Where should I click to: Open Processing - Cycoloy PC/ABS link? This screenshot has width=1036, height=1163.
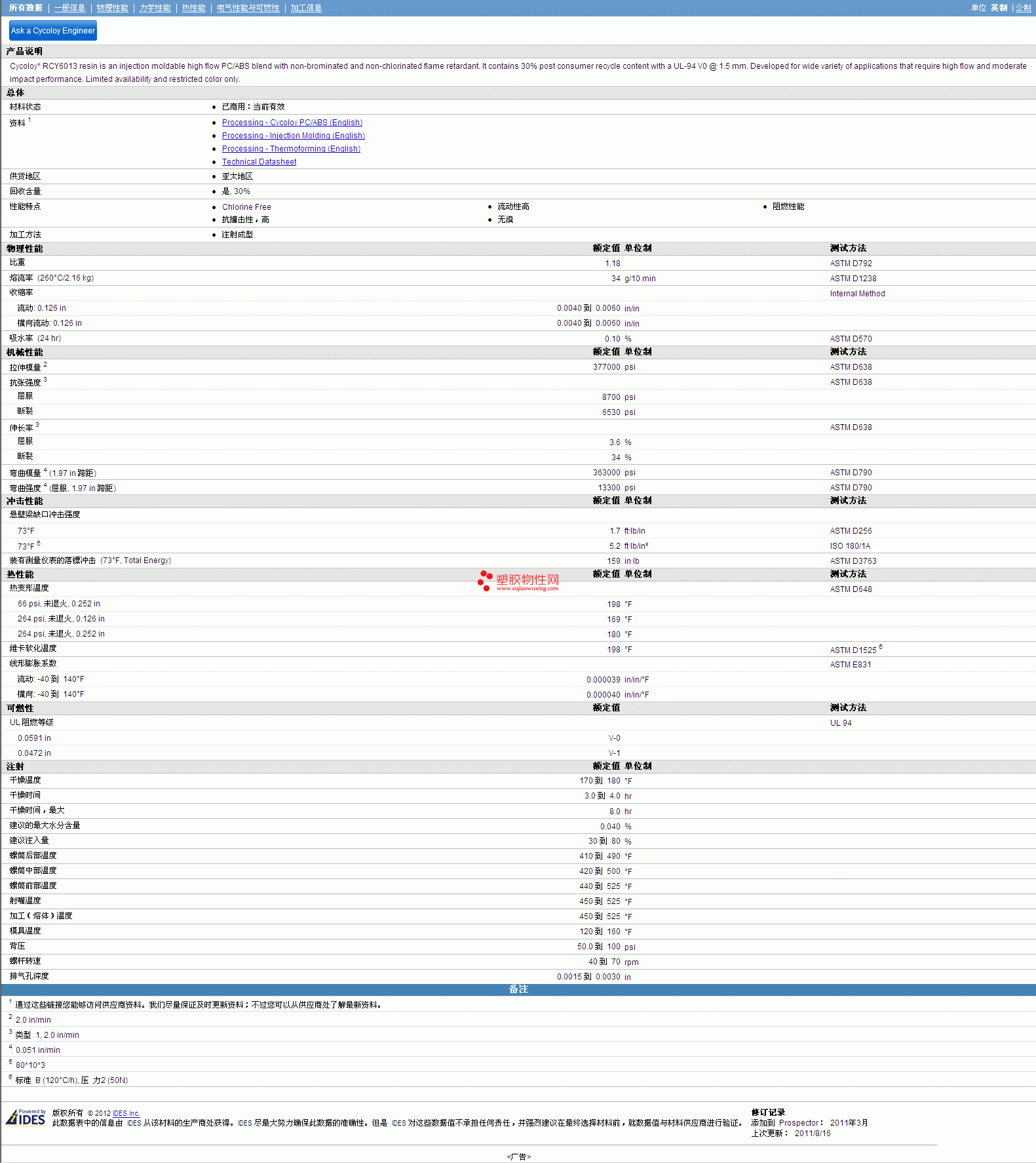(292, 123)
